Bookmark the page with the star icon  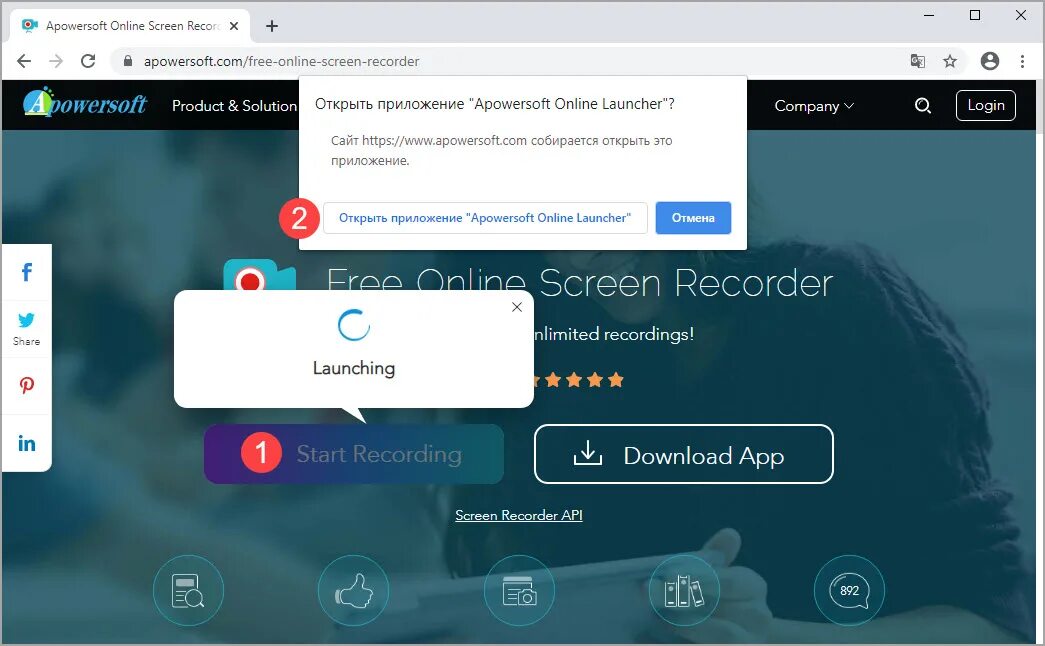tap(950, 61)
